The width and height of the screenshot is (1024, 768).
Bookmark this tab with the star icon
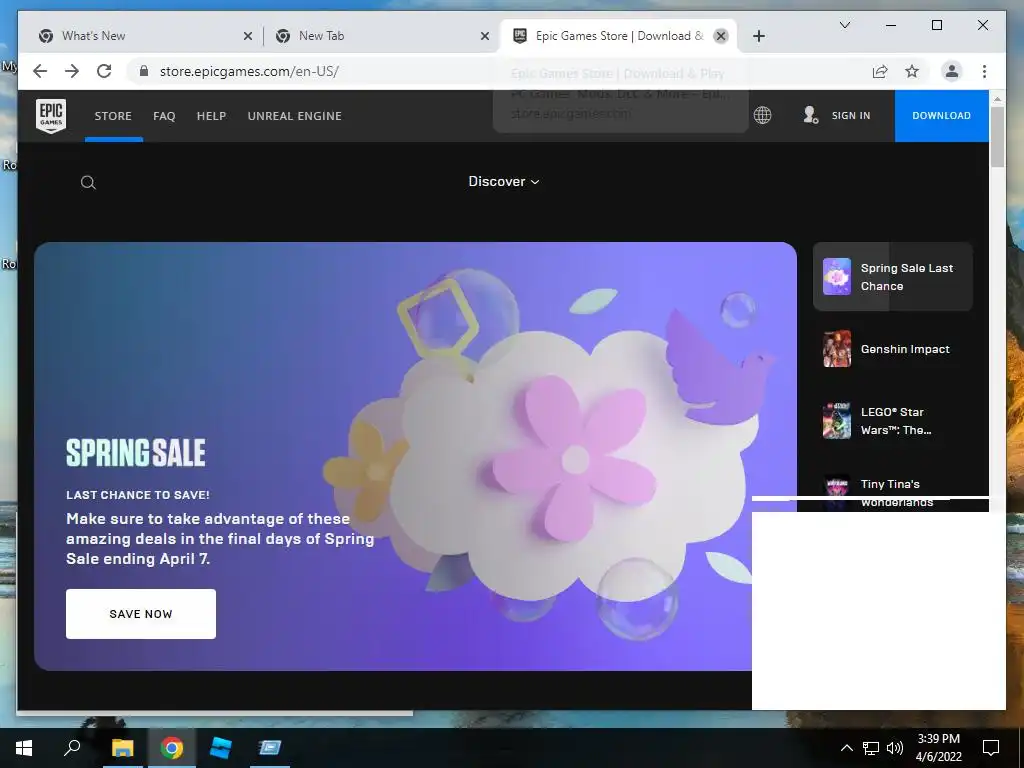912,71
